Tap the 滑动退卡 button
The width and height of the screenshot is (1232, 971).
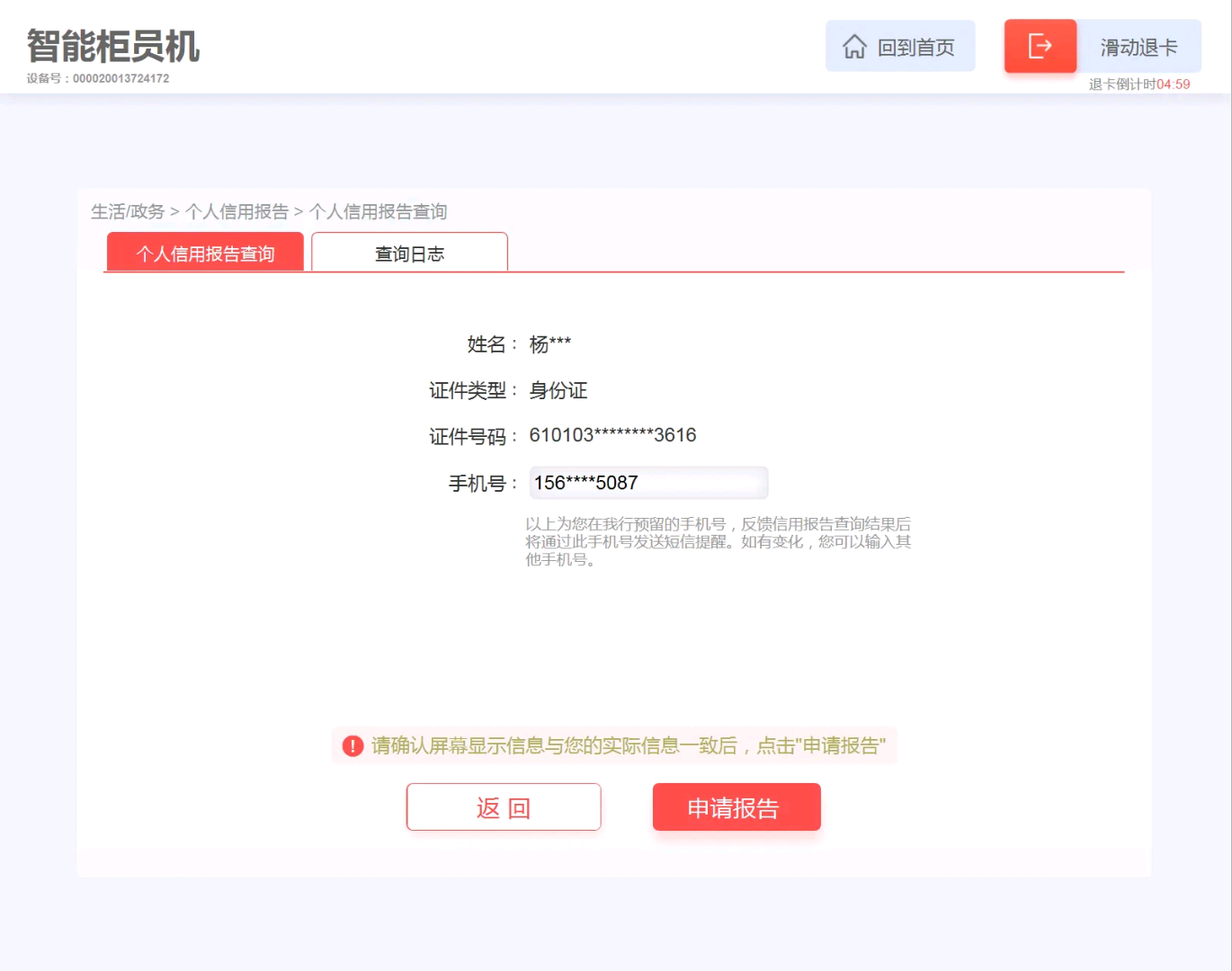click(x=1138, y=47)
